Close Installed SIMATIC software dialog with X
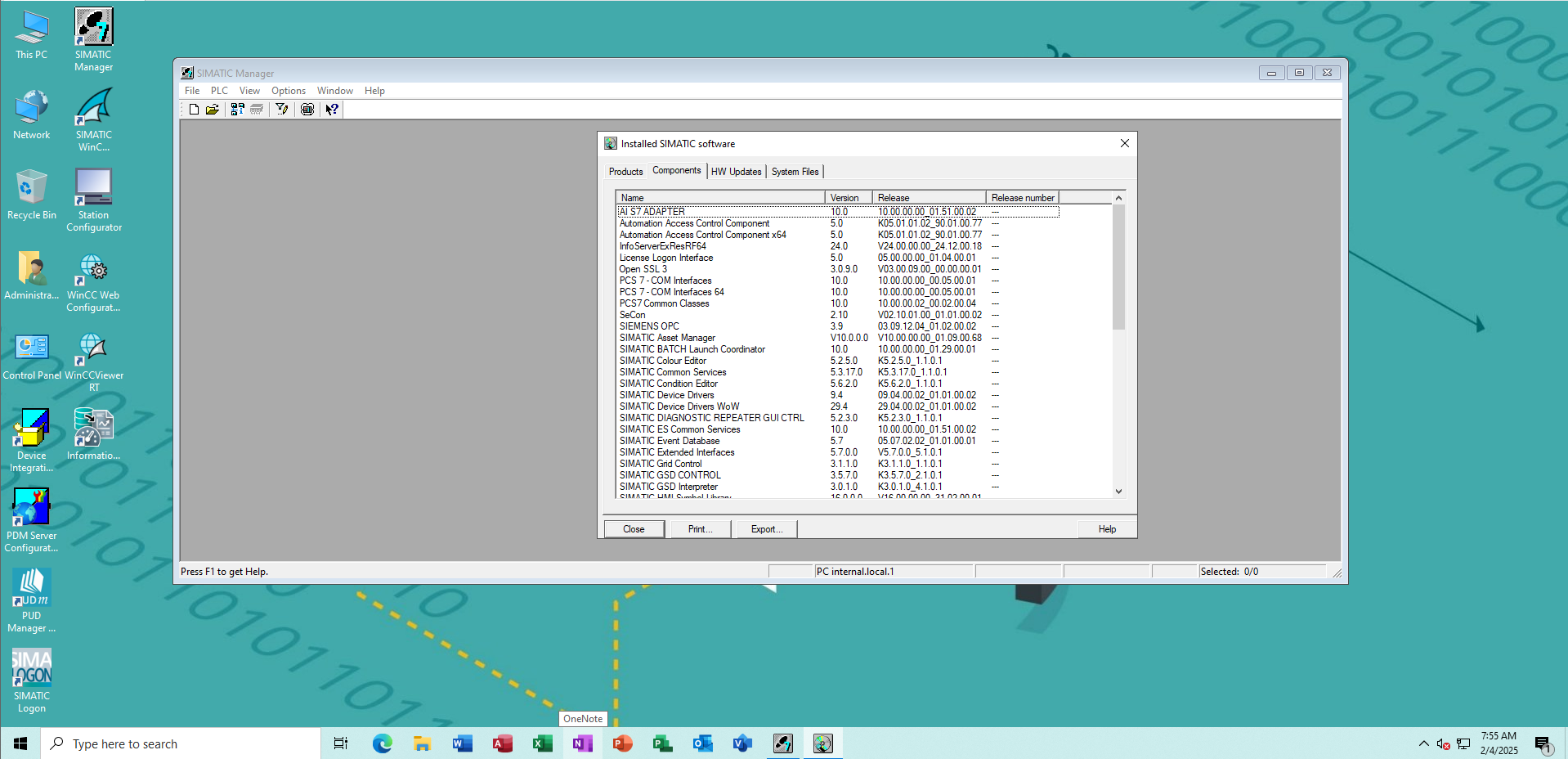The width and height of the screenshot is (1568, 759). [1125, 143]
